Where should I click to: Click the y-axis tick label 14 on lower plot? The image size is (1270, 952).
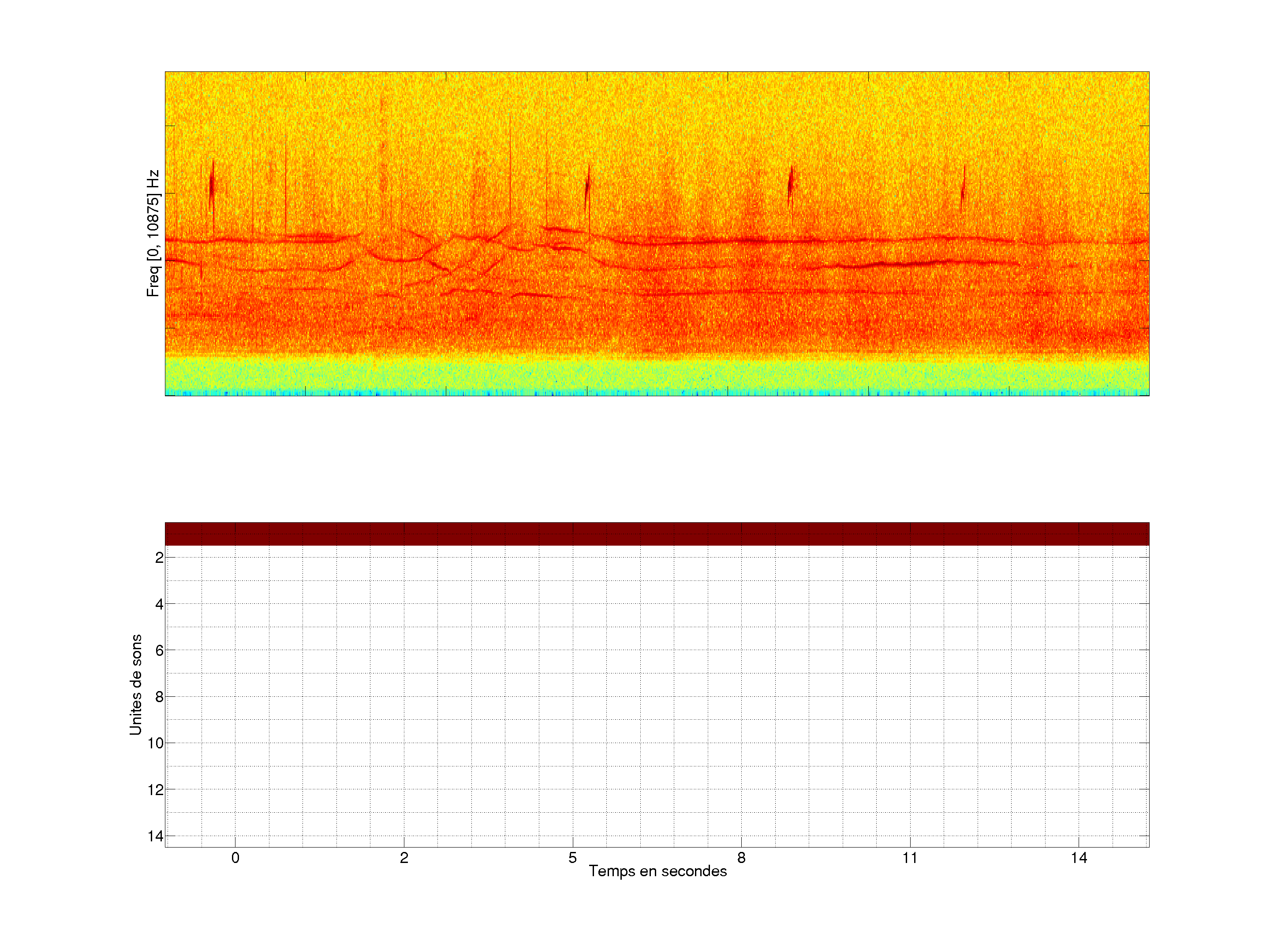(156, 836)
